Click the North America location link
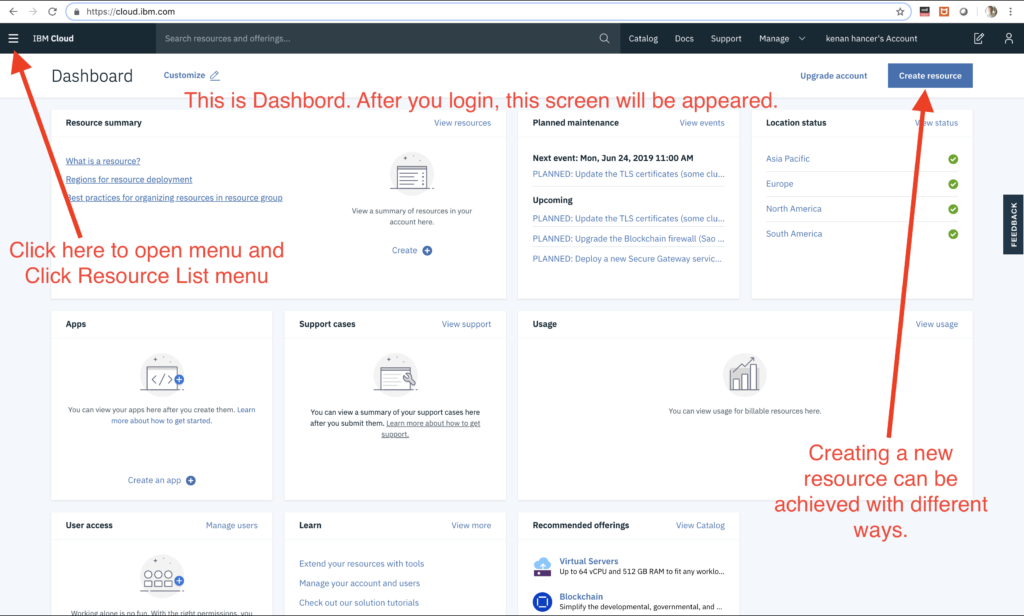This screenshot has height=616, width=1024. (x=793, y=209)
